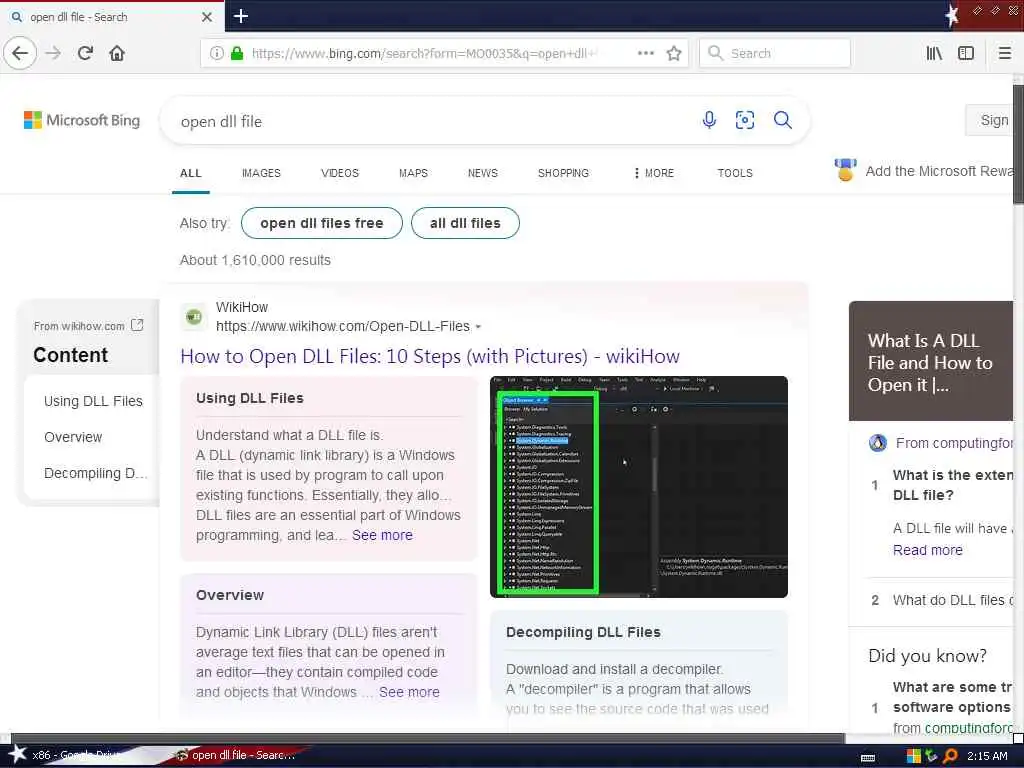Click the Windows flag icon in system tray
The width and height of the screenshot is (1024, 768).
click(914, 756)
